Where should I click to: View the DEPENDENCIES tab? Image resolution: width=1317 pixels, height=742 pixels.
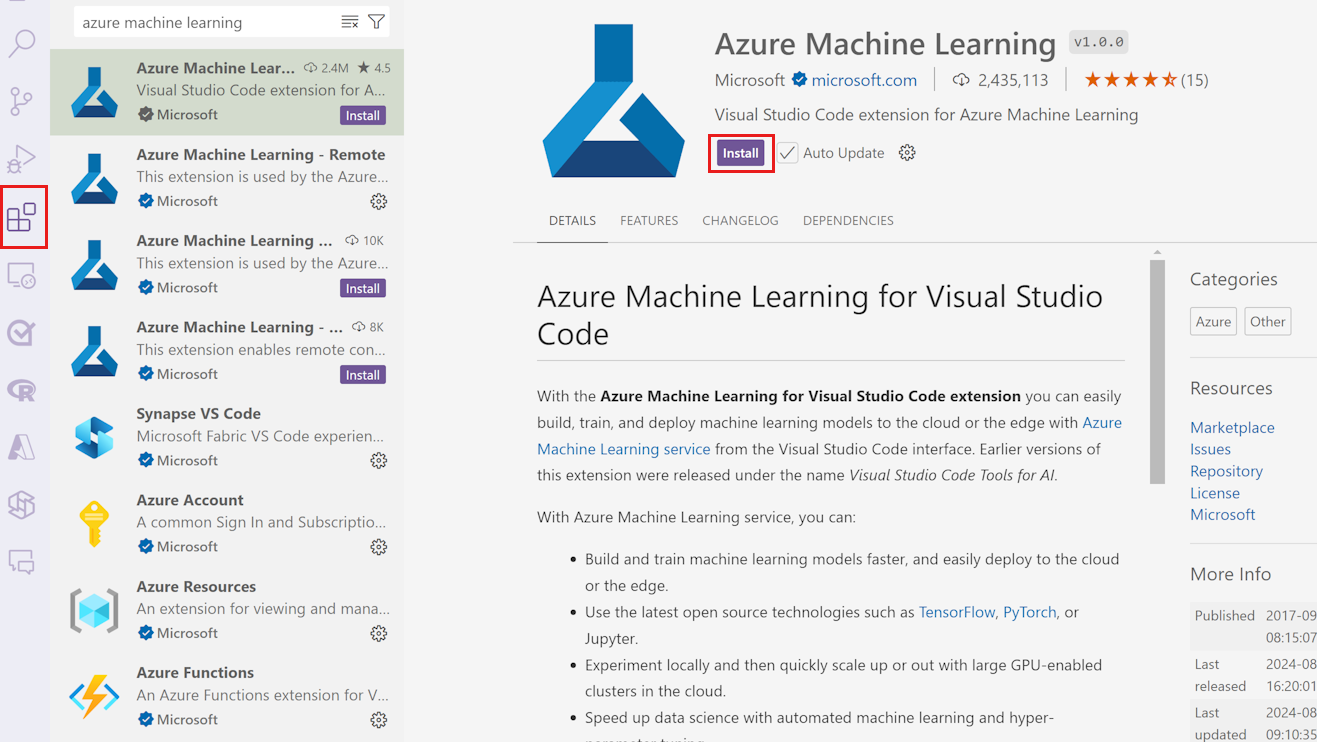tap(848, 220)
